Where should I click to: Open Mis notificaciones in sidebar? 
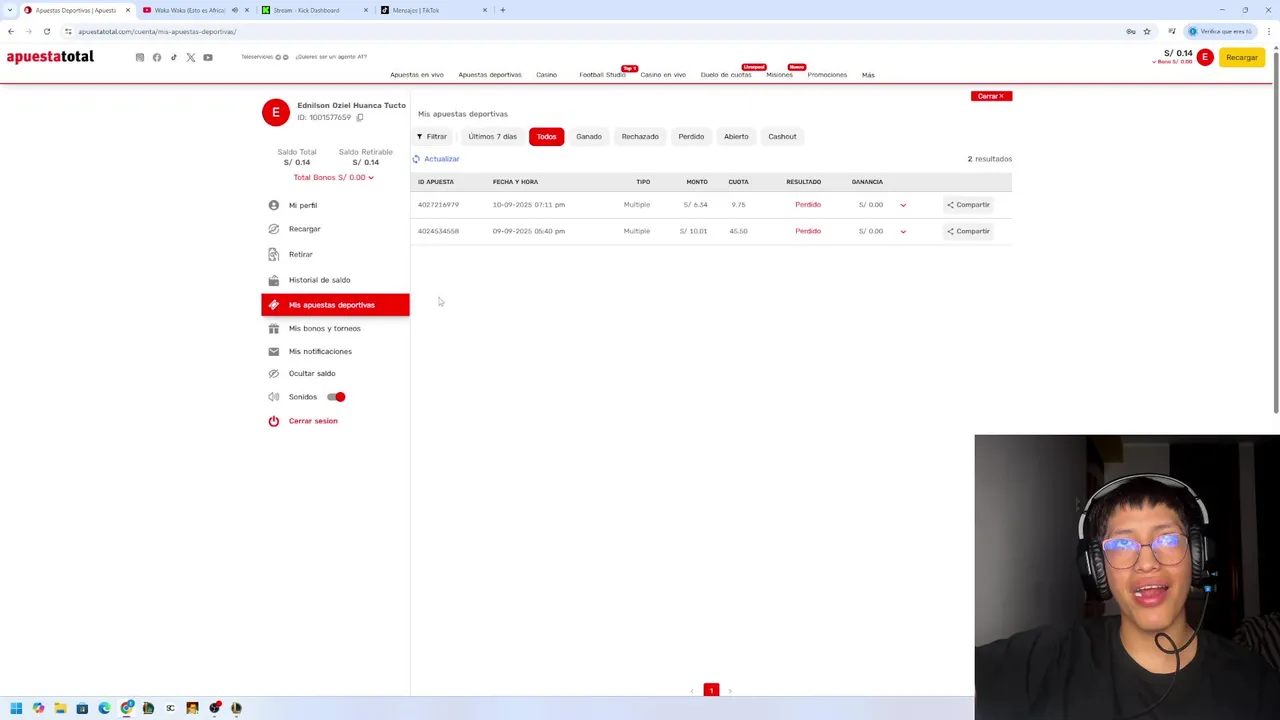(x=320, y=351)
